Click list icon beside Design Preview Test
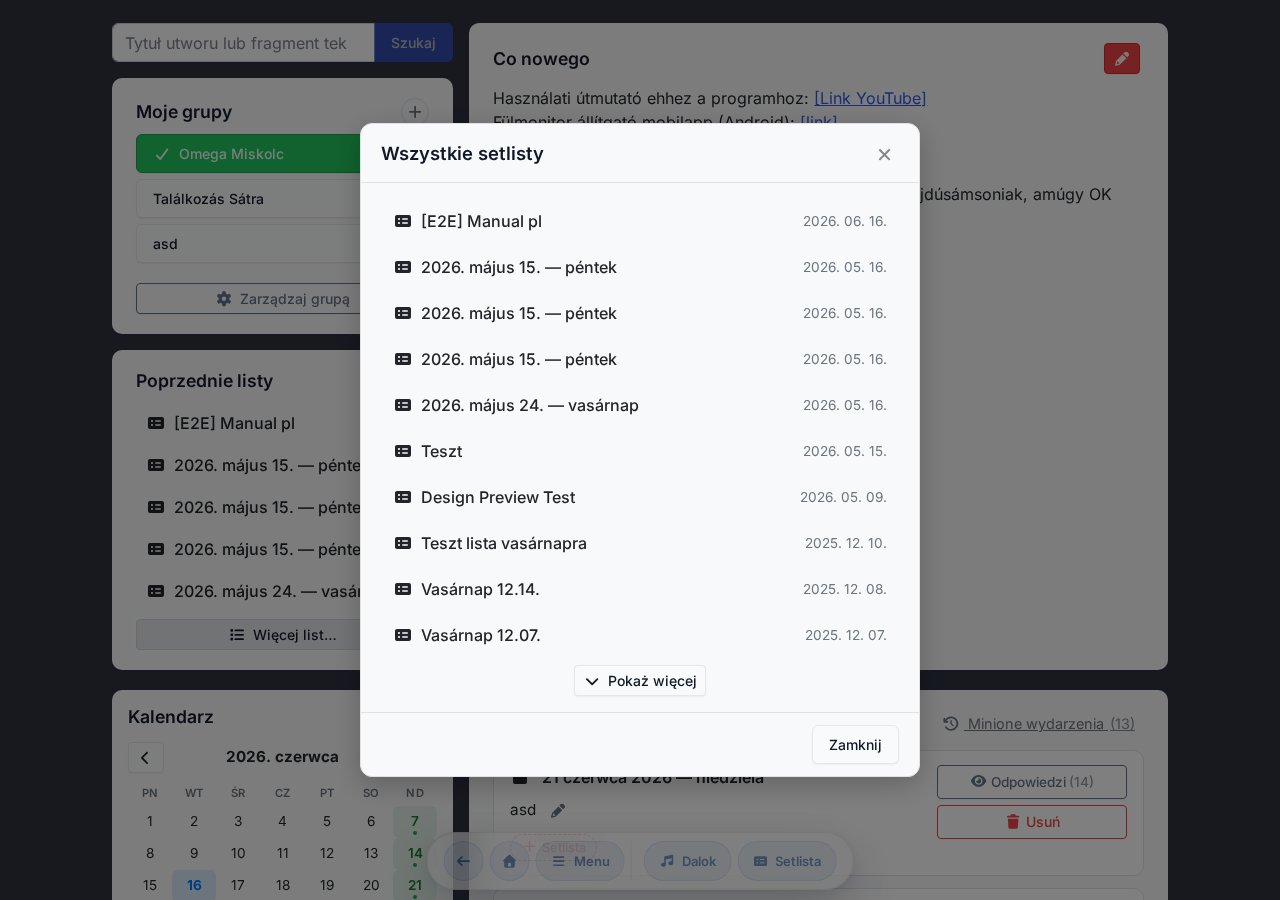This screenshot has height=900, width=1280. (x=403, y=497)
